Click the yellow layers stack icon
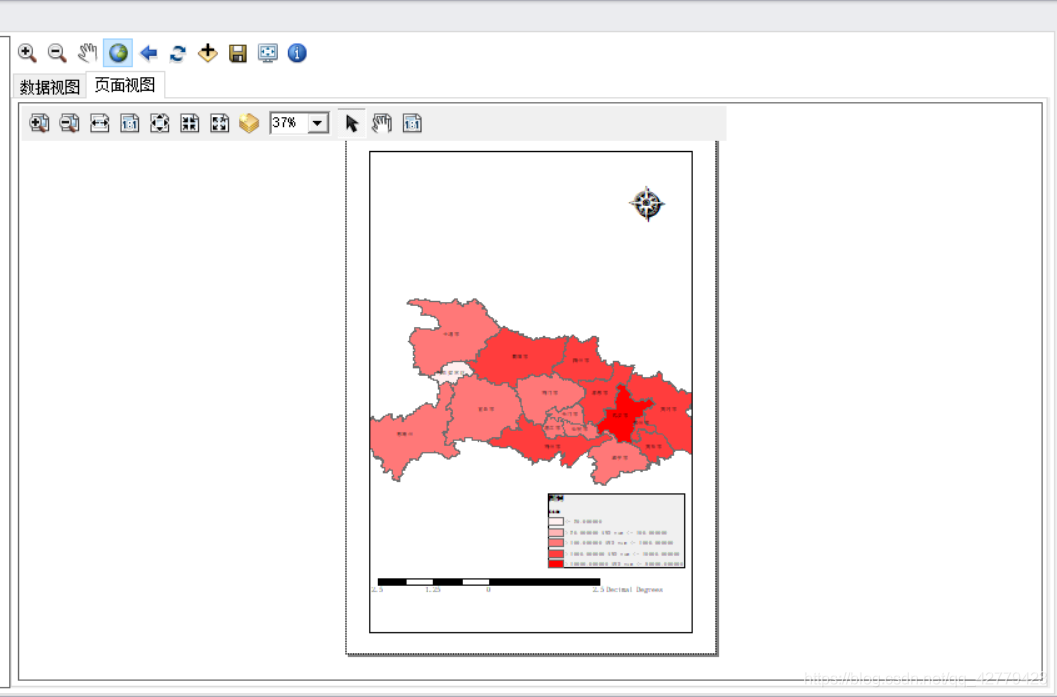 [249, 123]
